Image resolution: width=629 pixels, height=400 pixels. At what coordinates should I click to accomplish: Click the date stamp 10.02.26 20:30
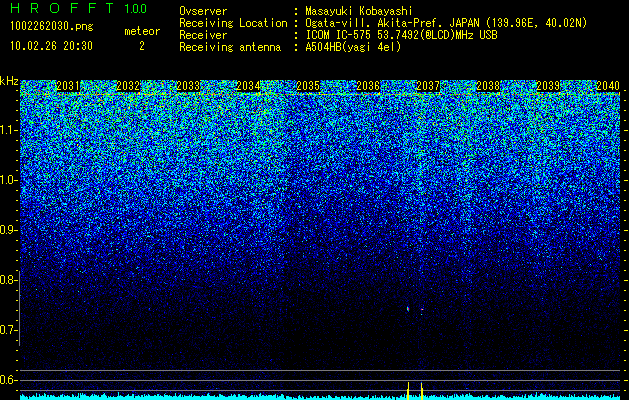[51, 46]
